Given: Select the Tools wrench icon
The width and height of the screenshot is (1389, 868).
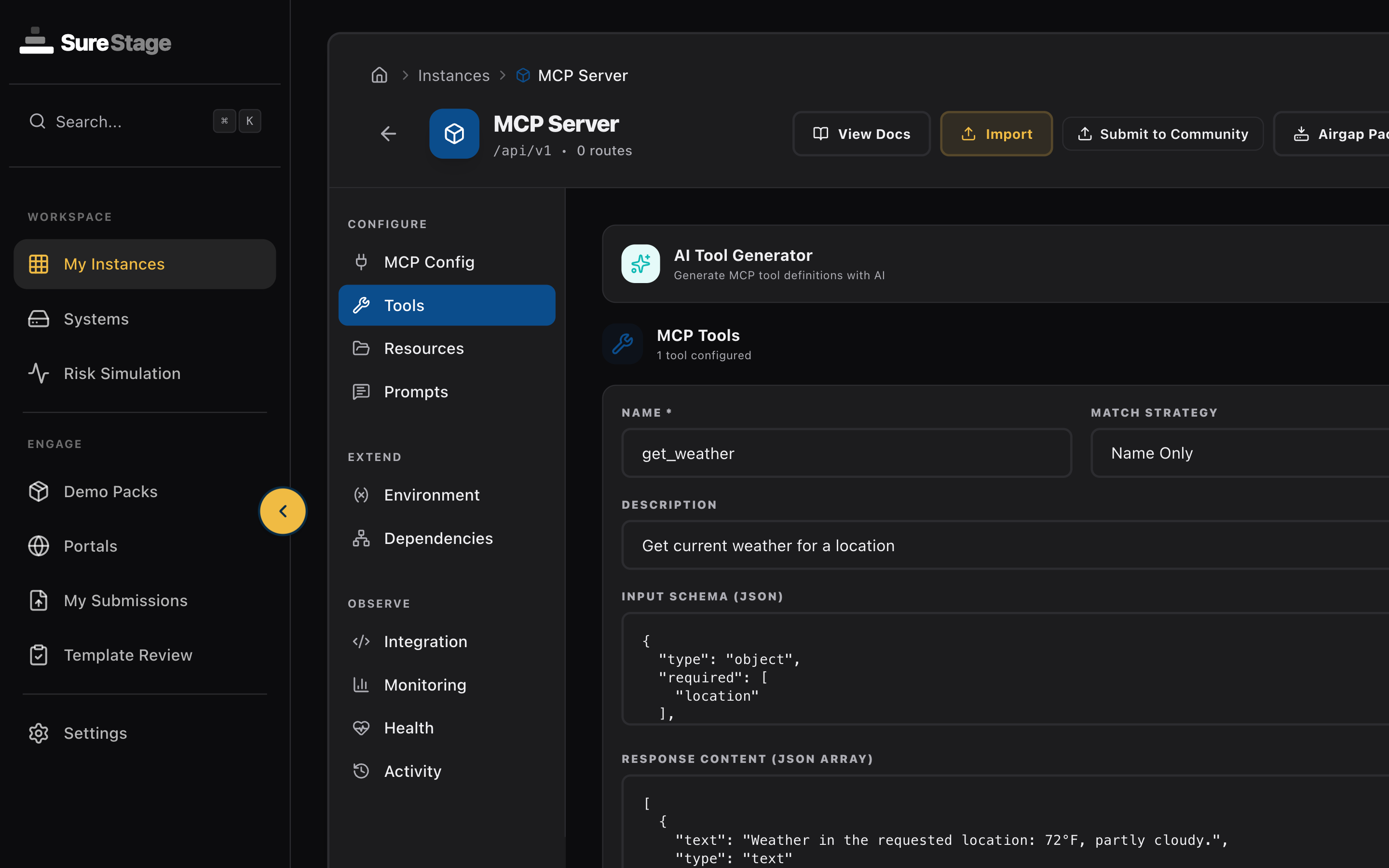Looking at the screenshot, I should [x=361, y=305].
